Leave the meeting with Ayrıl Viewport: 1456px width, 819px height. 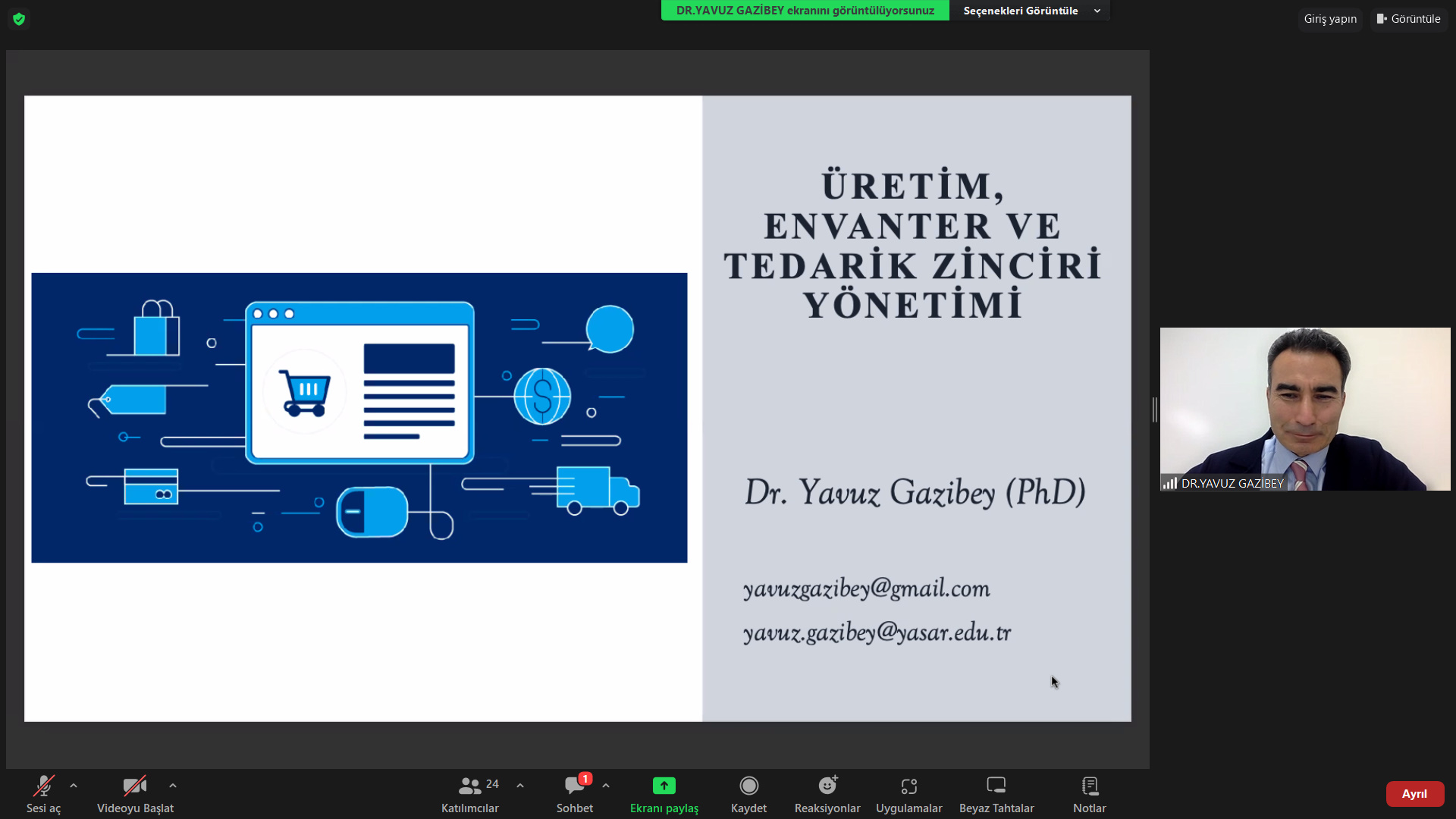tap(1414, 794)
